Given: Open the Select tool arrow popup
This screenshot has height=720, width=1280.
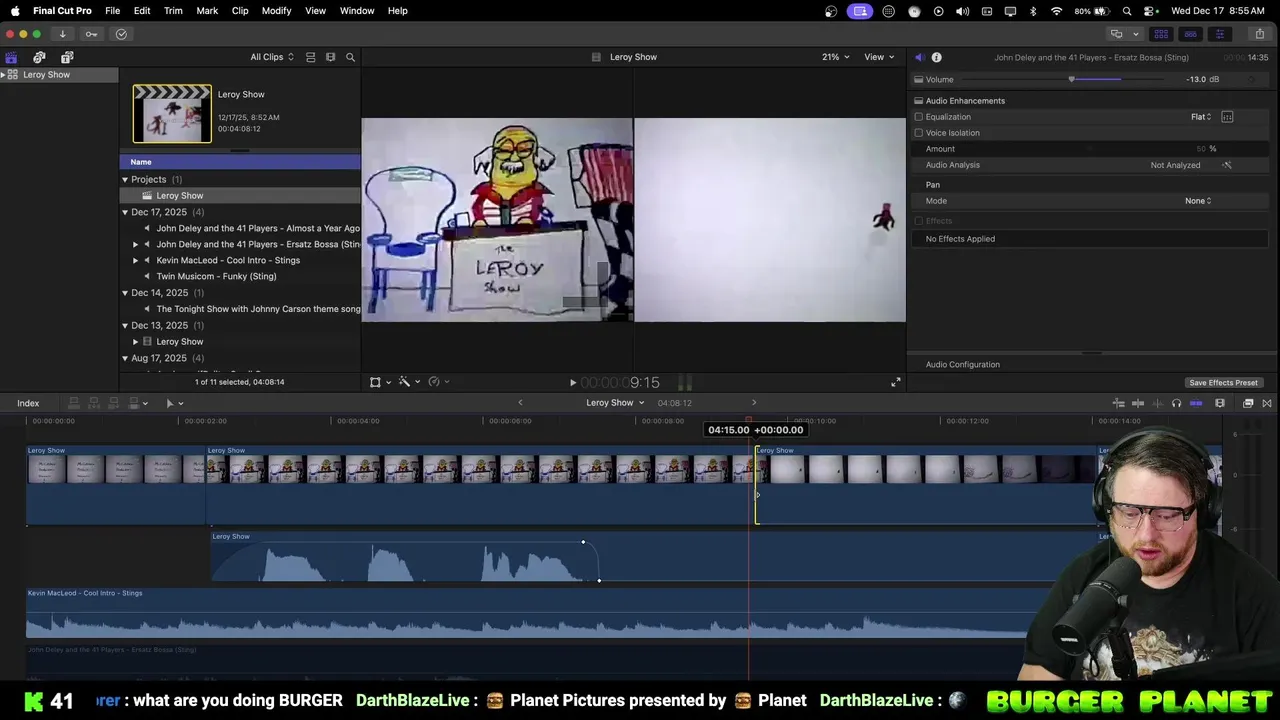Looking at the screenshot, I should pos(174,403).
